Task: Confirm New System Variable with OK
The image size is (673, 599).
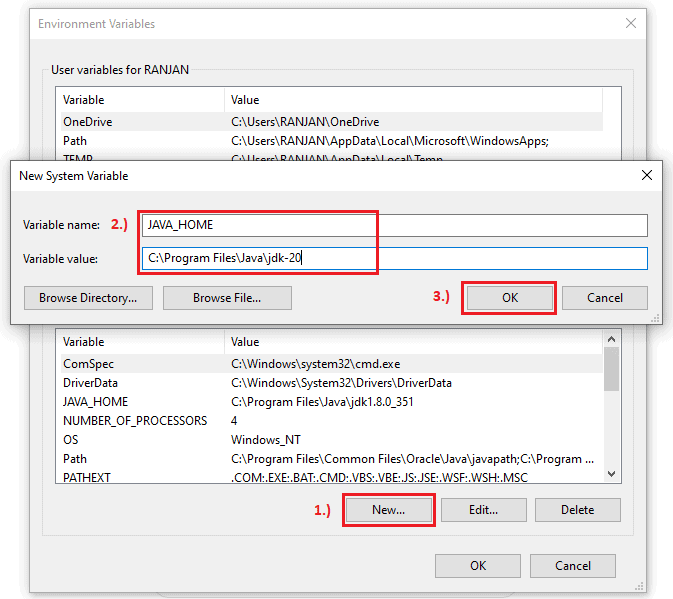Action: click(x=509, y=298)
